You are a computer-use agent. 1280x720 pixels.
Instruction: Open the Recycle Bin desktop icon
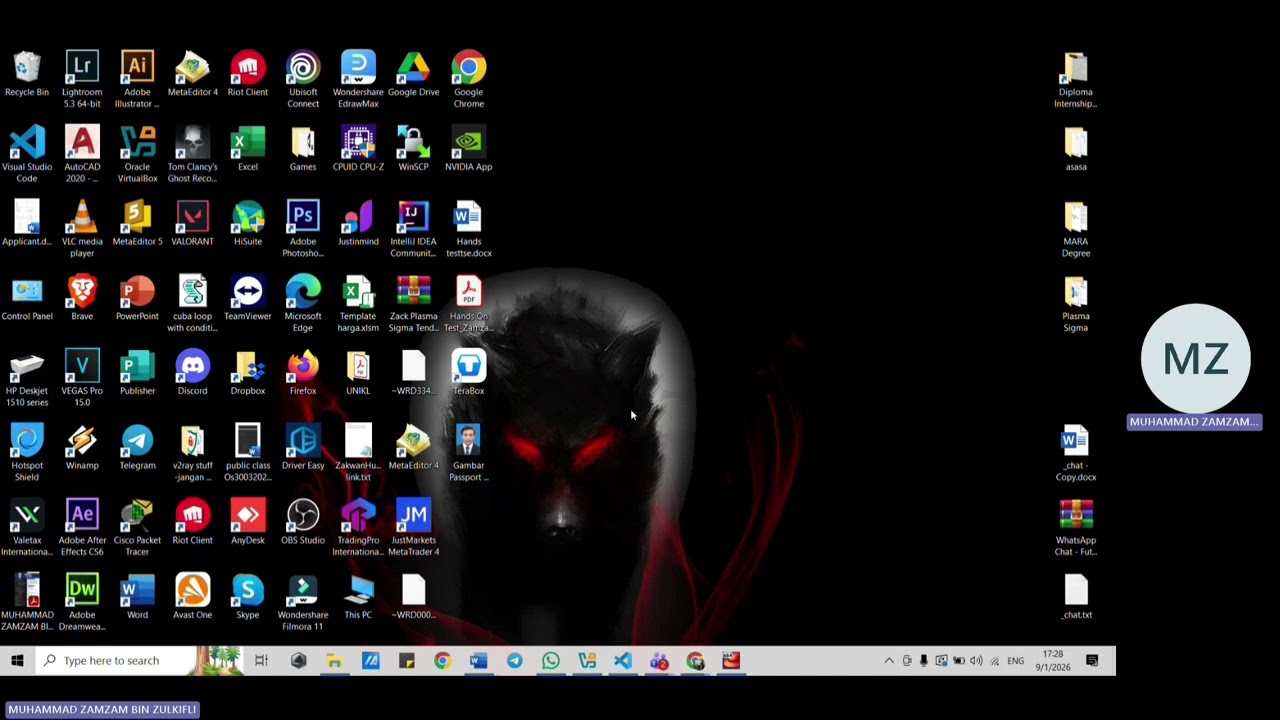point(27,76)
